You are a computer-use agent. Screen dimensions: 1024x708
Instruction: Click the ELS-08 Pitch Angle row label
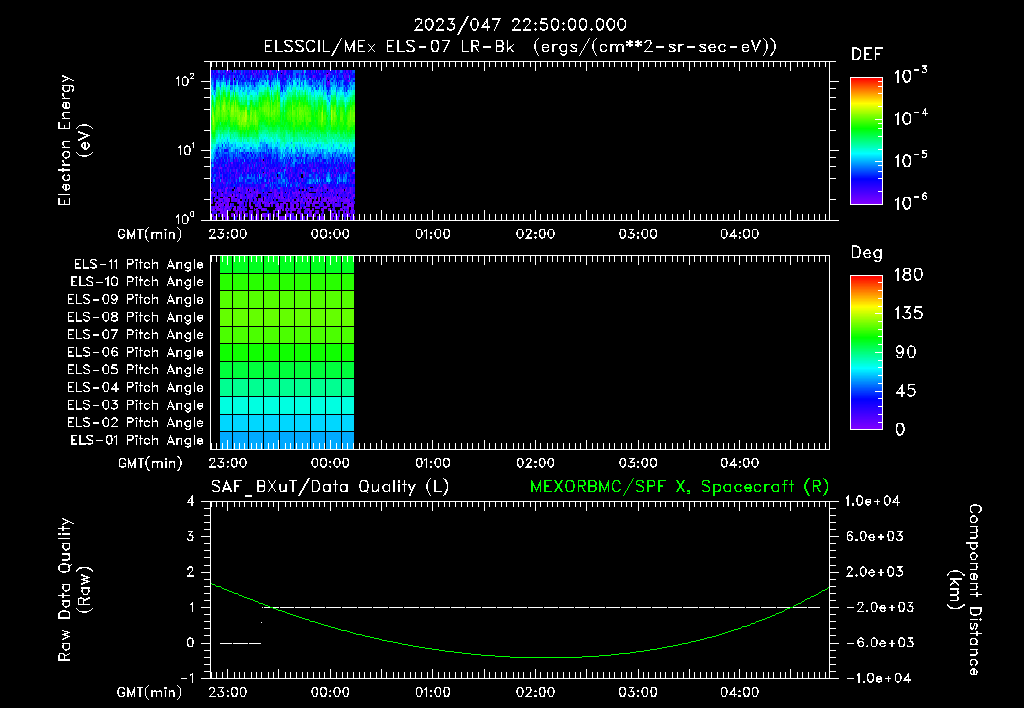(x=136, y=317)
